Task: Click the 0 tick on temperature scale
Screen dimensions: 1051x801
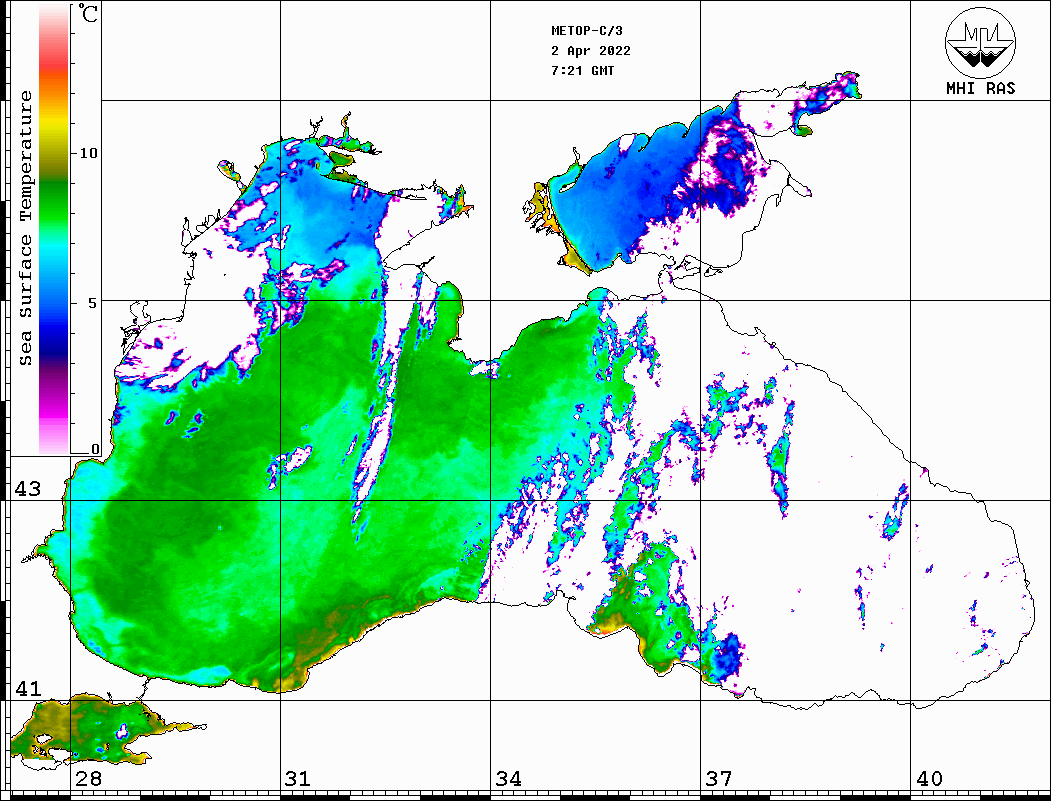Action: (x=96, y=449)
